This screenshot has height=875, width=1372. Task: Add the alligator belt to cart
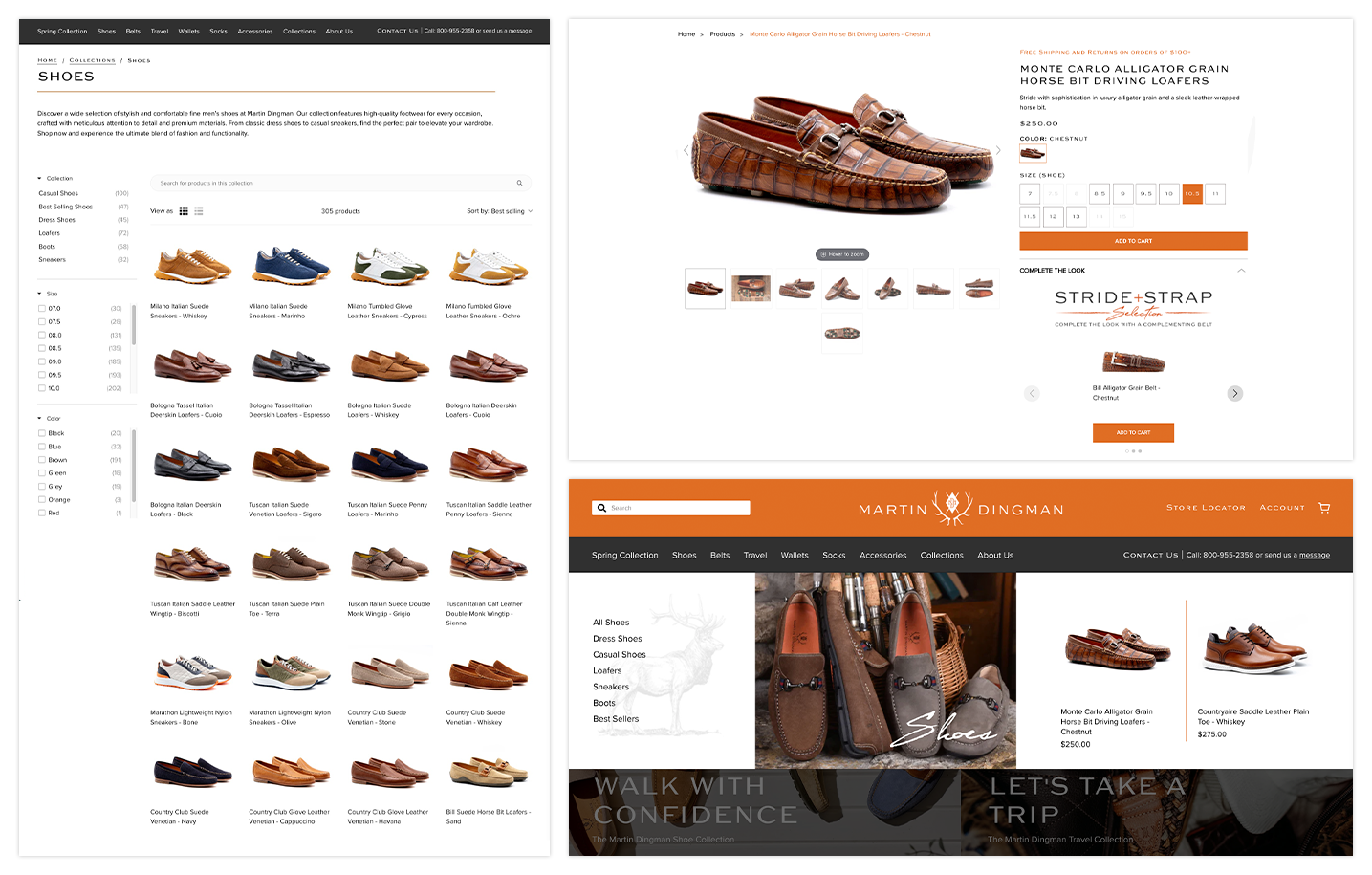click(1133, 432)
